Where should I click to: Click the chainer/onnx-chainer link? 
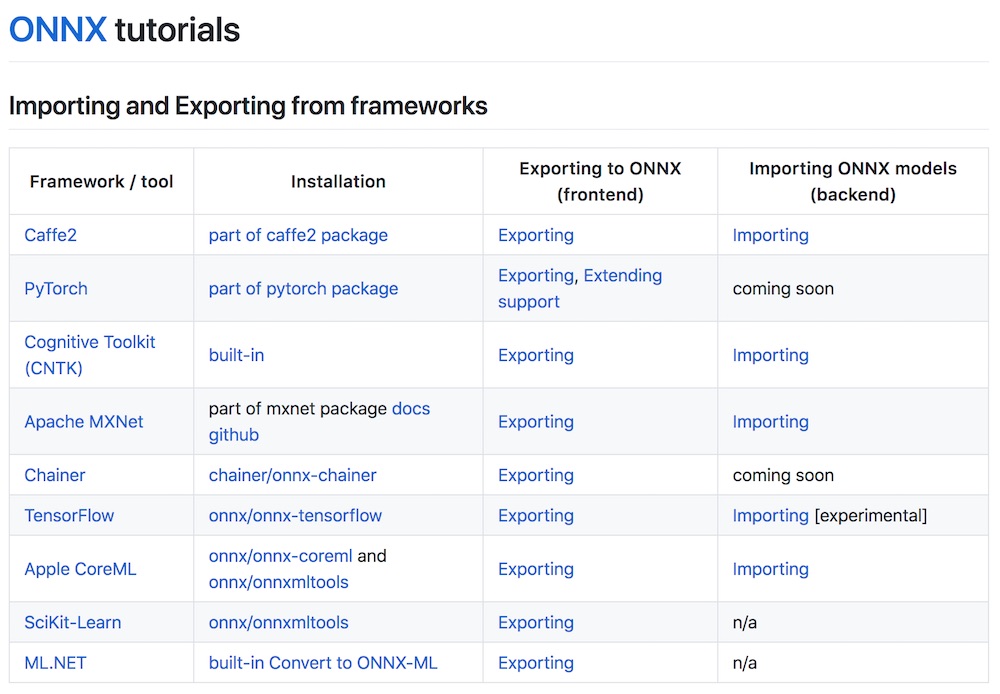[292, 475]
